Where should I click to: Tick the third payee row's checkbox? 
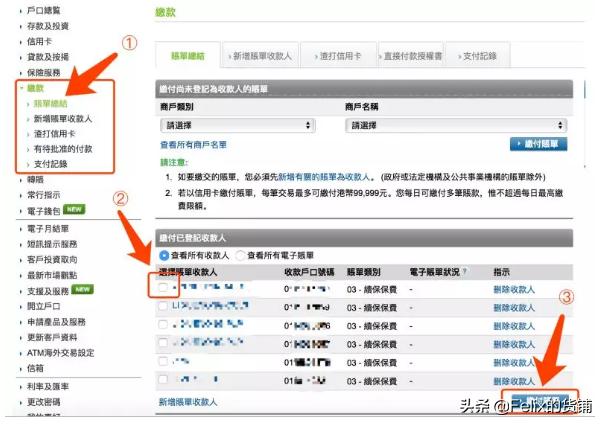tap(163, 324)
